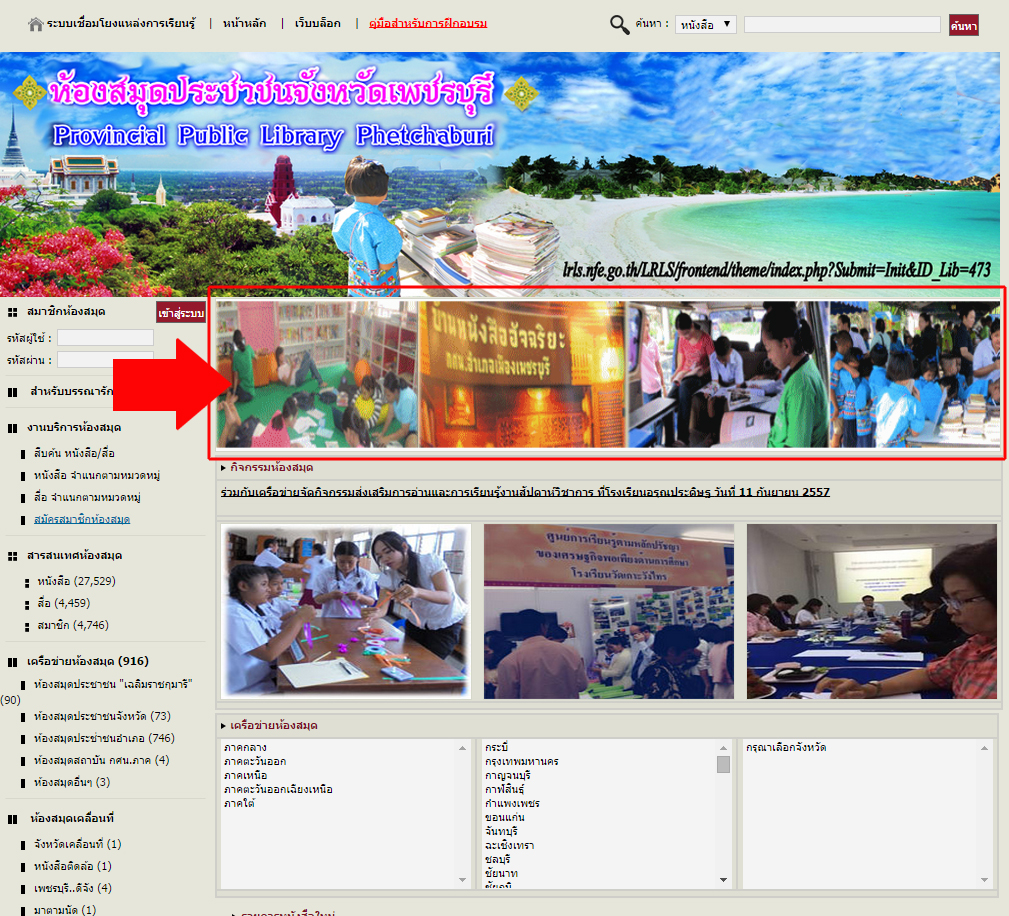
Task: Select 'กรุงเทพมหานคร' in the province list
Action: [x=522, y=762]
